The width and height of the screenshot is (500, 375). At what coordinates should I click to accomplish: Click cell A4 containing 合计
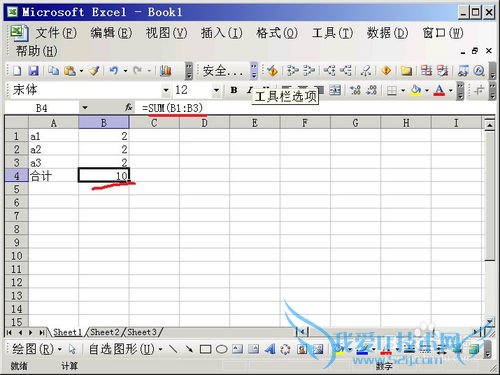pos(53,175)
